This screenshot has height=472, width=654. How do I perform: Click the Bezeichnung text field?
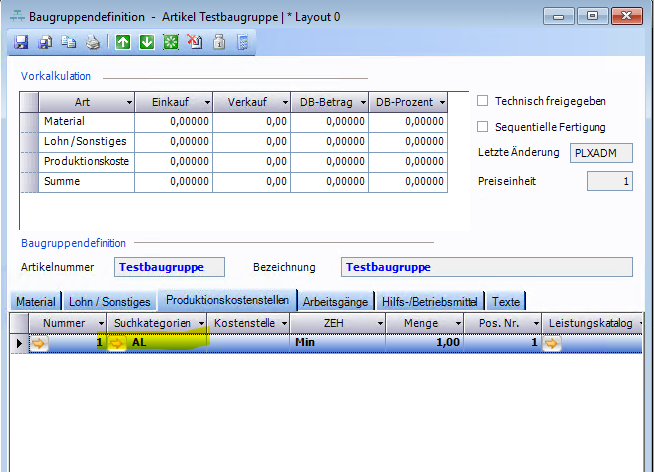tap(486, 267)
